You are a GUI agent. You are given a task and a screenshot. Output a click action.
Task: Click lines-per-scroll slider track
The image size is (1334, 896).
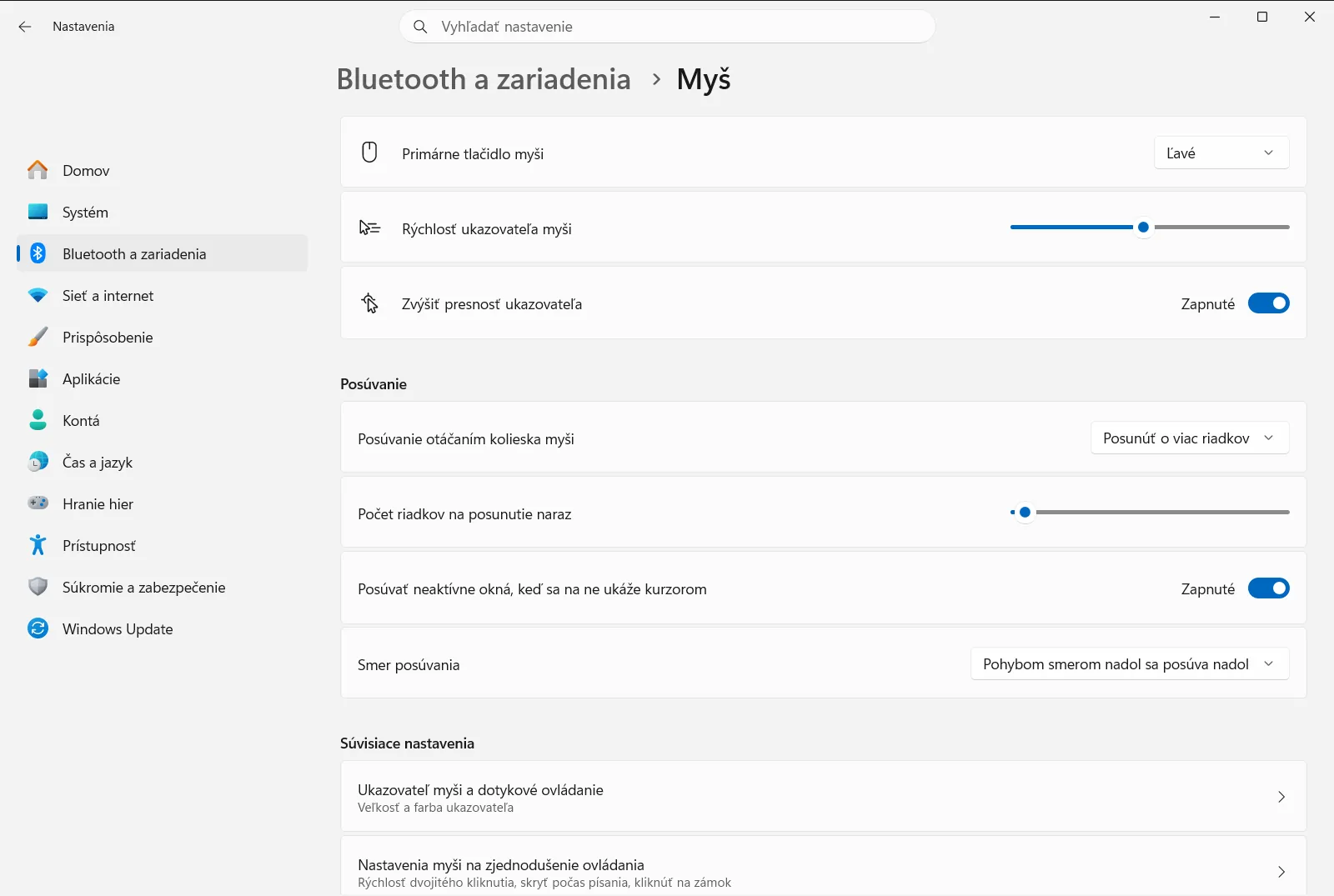pos(1150,512)
